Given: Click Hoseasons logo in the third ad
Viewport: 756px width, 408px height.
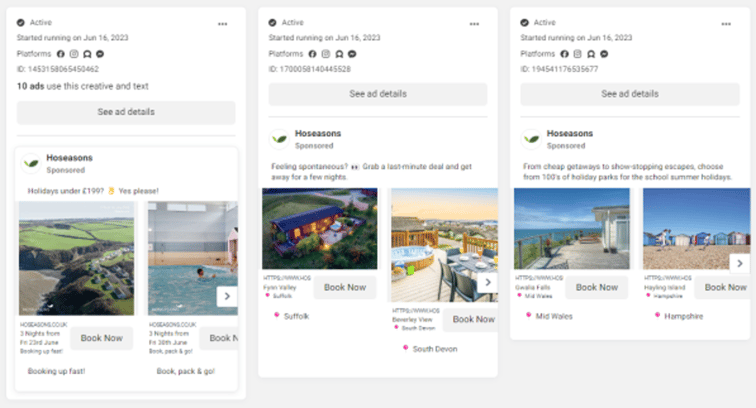Looking at the screenshot, I should [531, 139].
